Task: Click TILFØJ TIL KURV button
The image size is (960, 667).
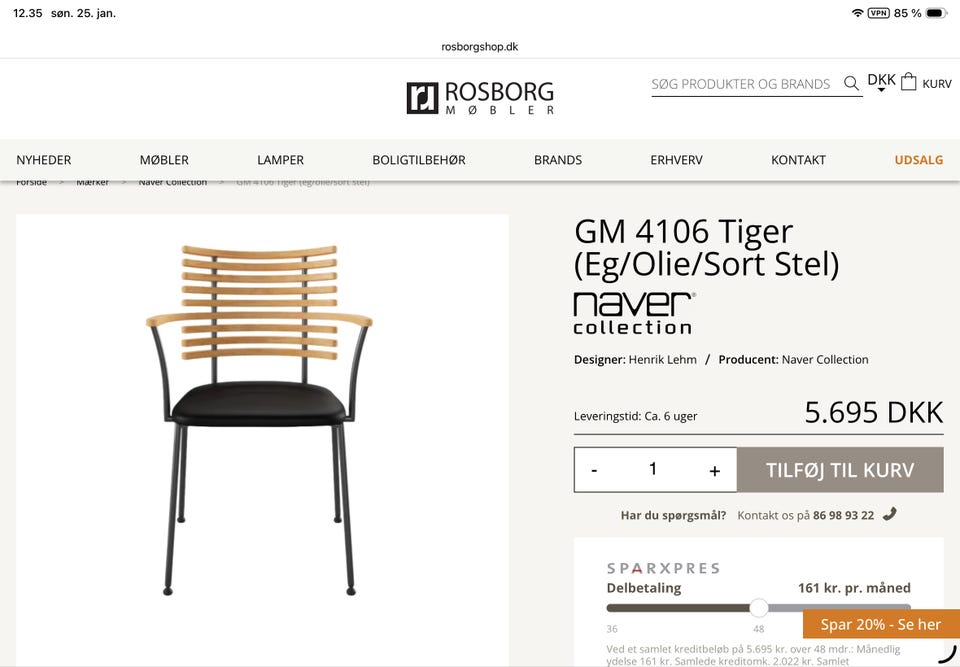Action: coord(840,470)
